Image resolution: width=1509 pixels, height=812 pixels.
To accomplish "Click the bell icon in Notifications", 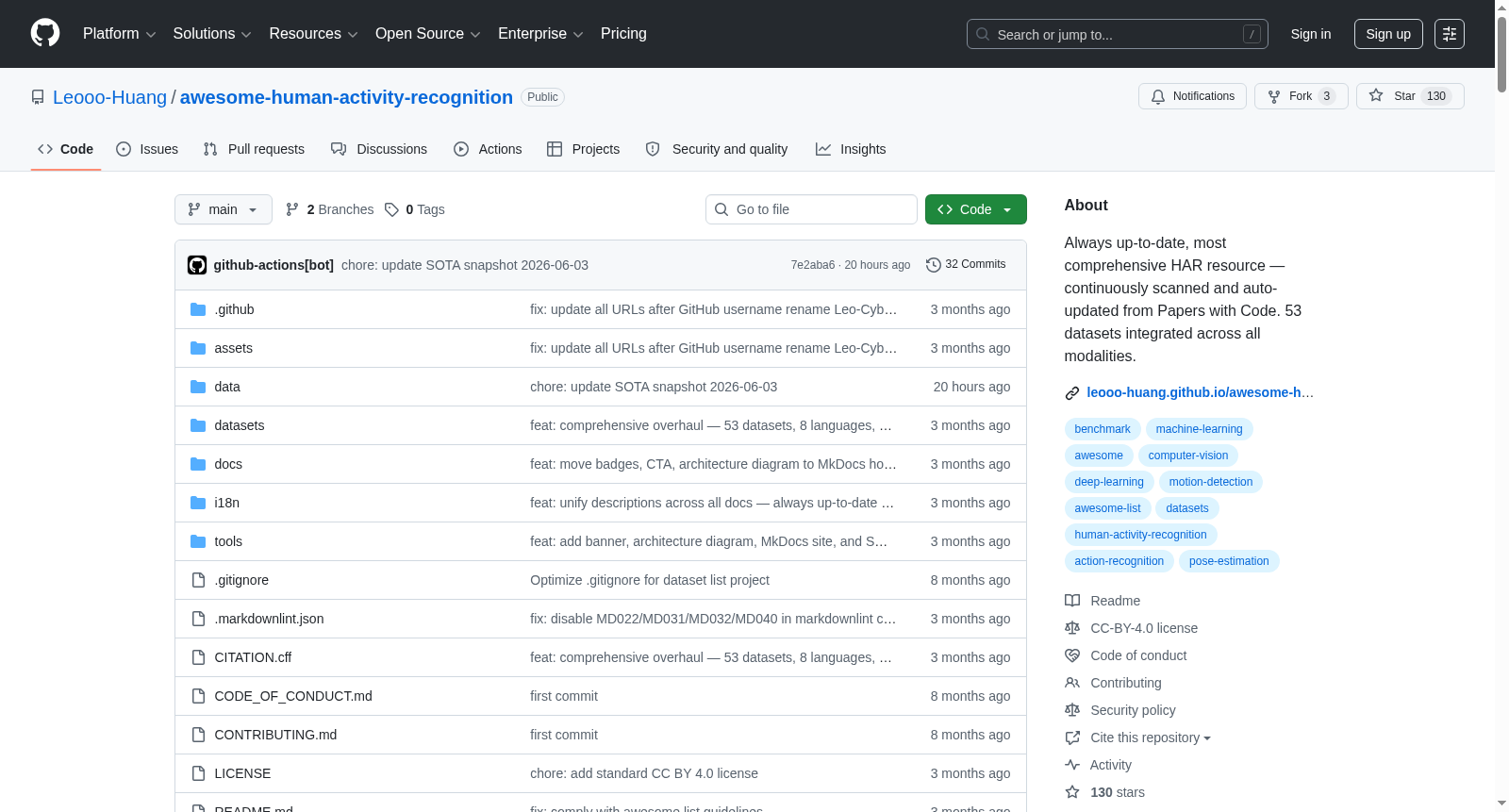I will [1158, 96].
